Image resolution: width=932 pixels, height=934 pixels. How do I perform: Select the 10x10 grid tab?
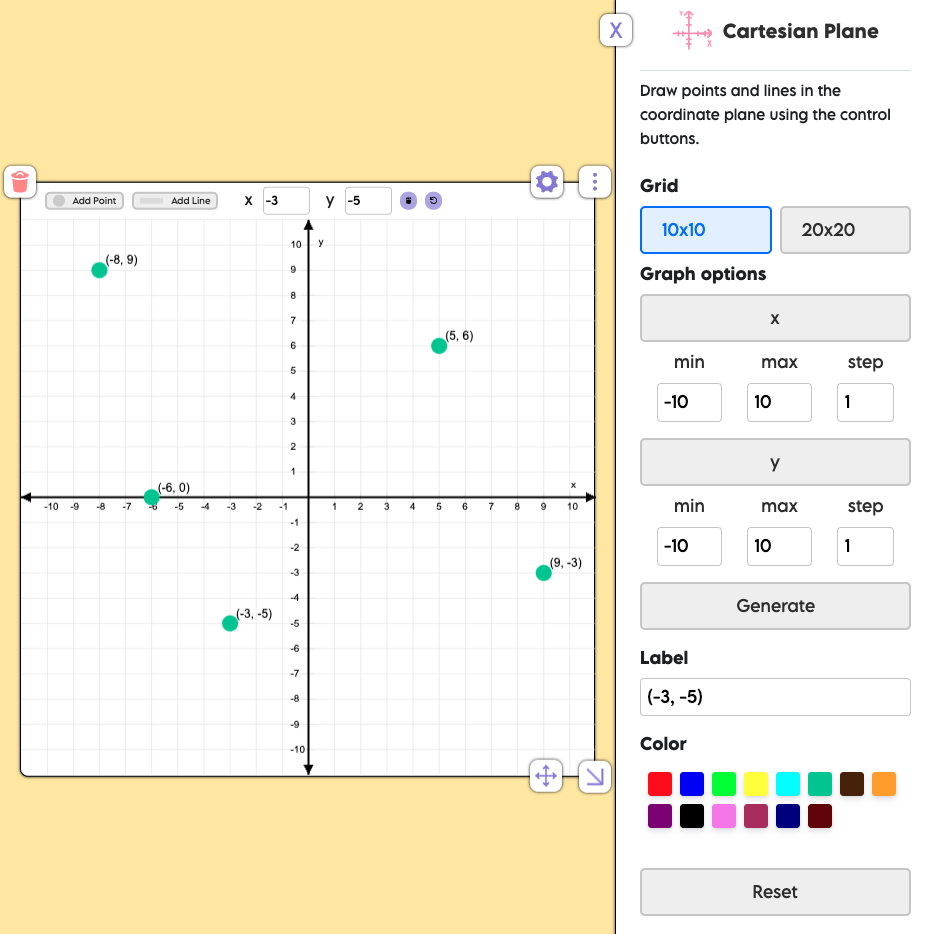706,230
